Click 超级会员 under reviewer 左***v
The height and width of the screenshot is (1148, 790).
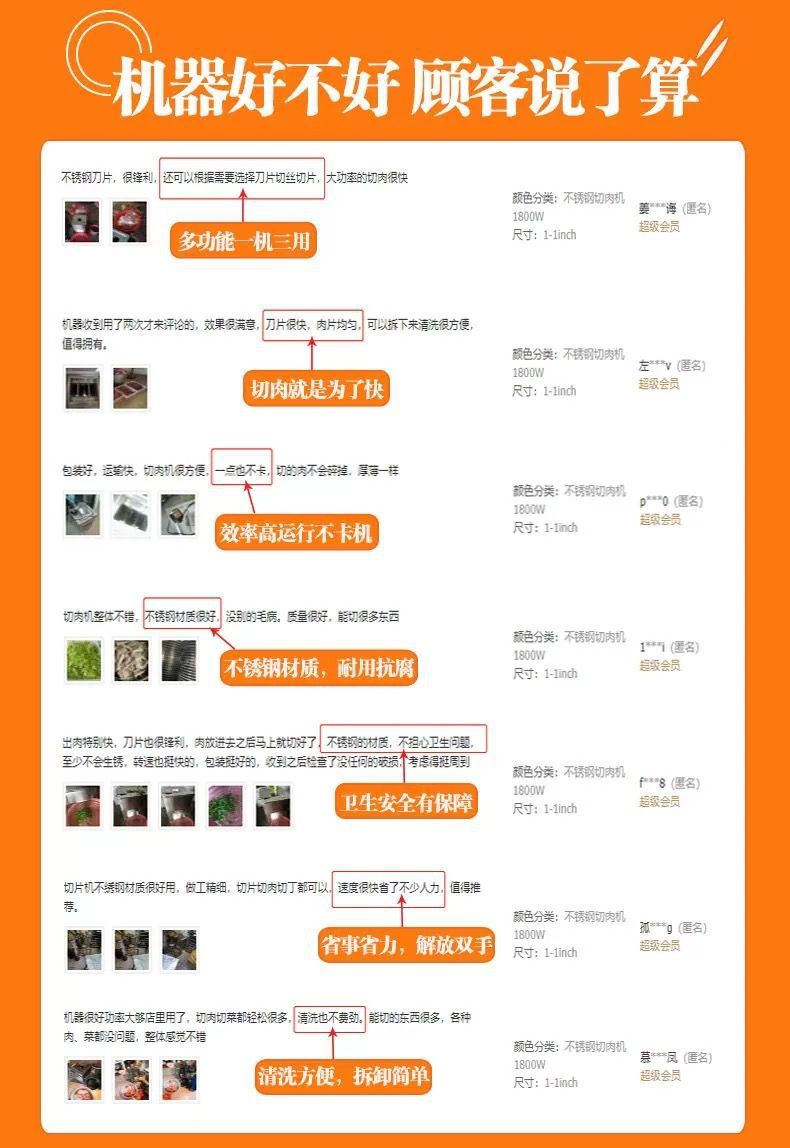659,384
